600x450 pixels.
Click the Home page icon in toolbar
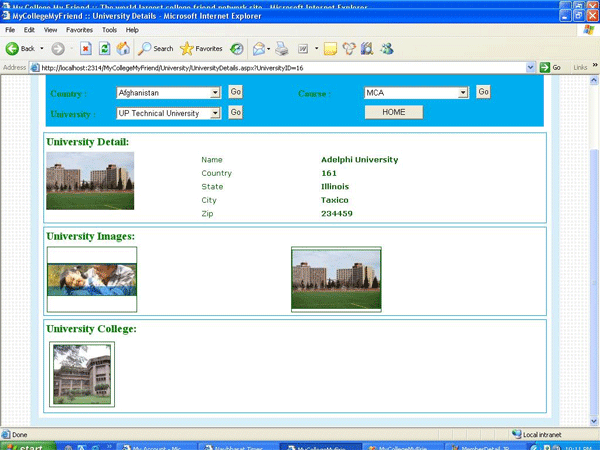(x=123, y=49)
